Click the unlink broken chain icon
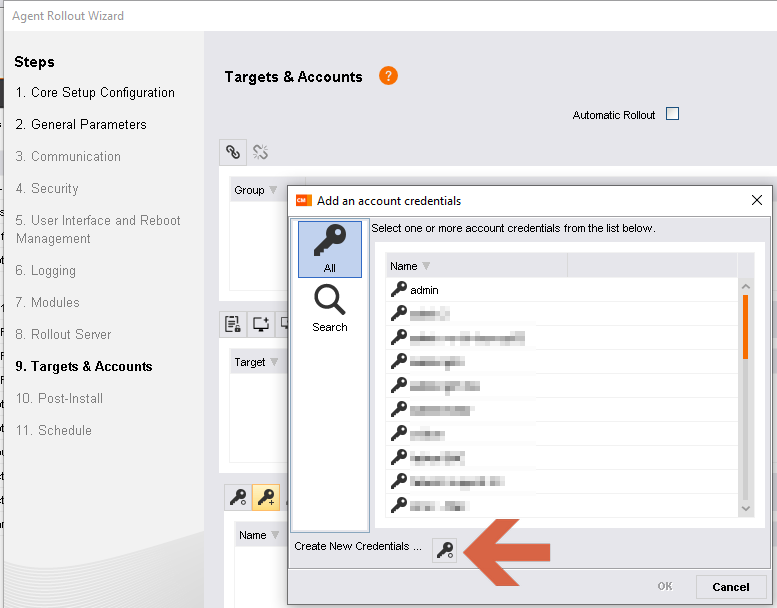Viewport: 777px width, 608px height. tap(260, 152)
